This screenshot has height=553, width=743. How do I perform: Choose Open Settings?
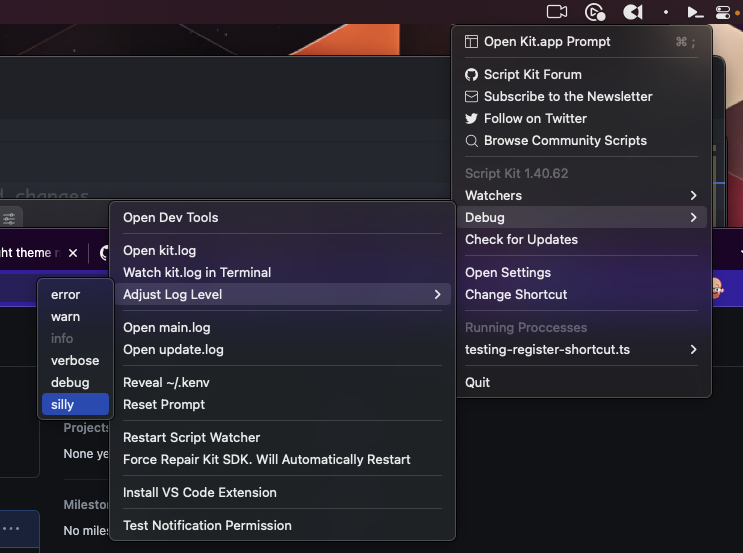pyautogui.click(x=581, y=272)
